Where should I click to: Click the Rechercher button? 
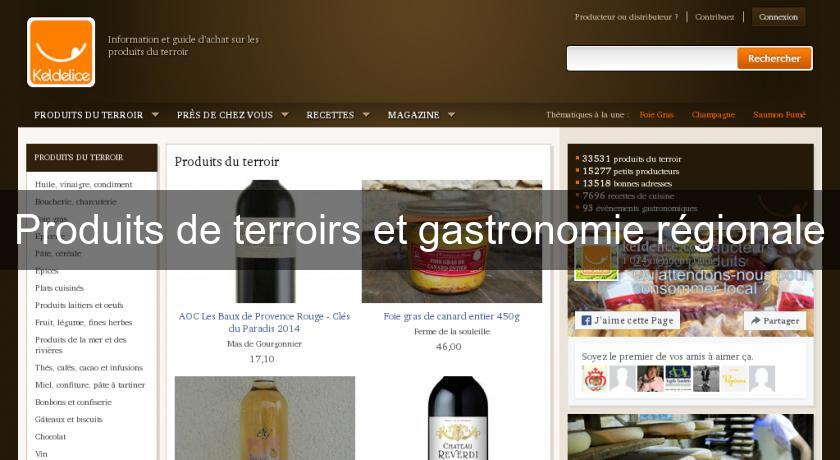(774, 58)
